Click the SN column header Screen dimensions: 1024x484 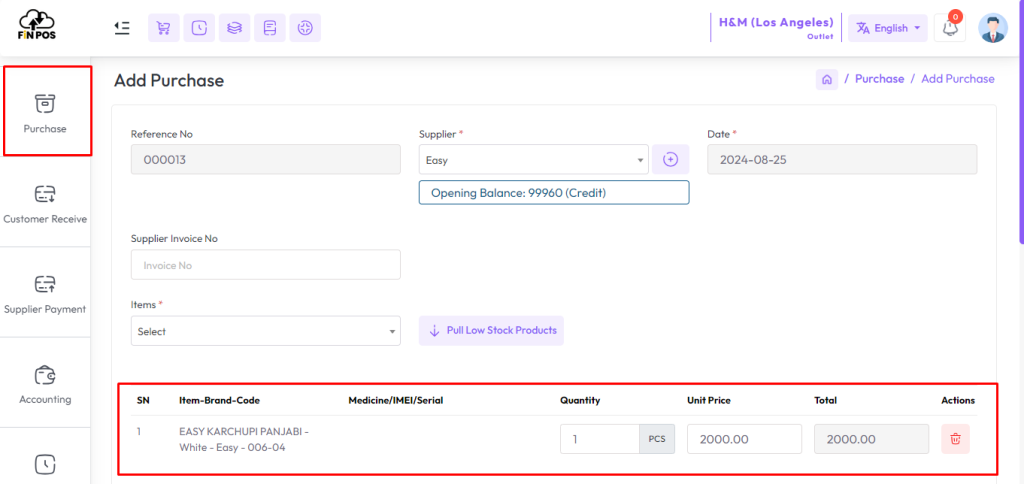click(143, 400)
